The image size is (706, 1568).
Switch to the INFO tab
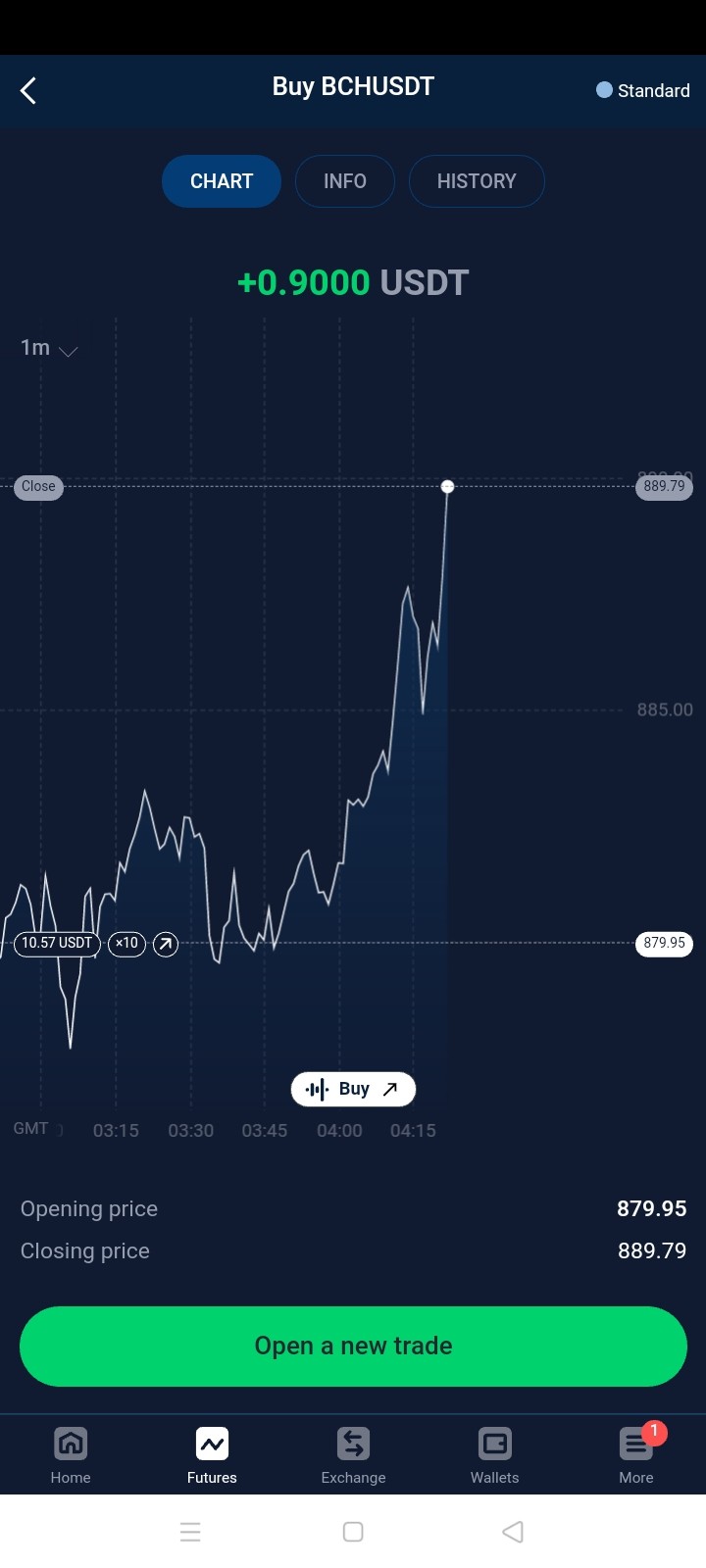pos(345,181)
